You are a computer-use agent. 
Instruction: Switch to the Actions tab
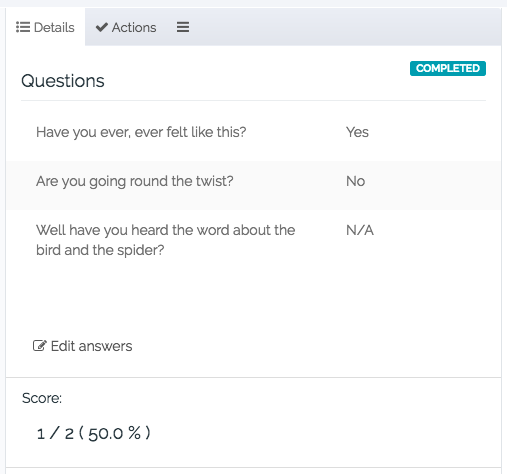(x=126, y=27)
